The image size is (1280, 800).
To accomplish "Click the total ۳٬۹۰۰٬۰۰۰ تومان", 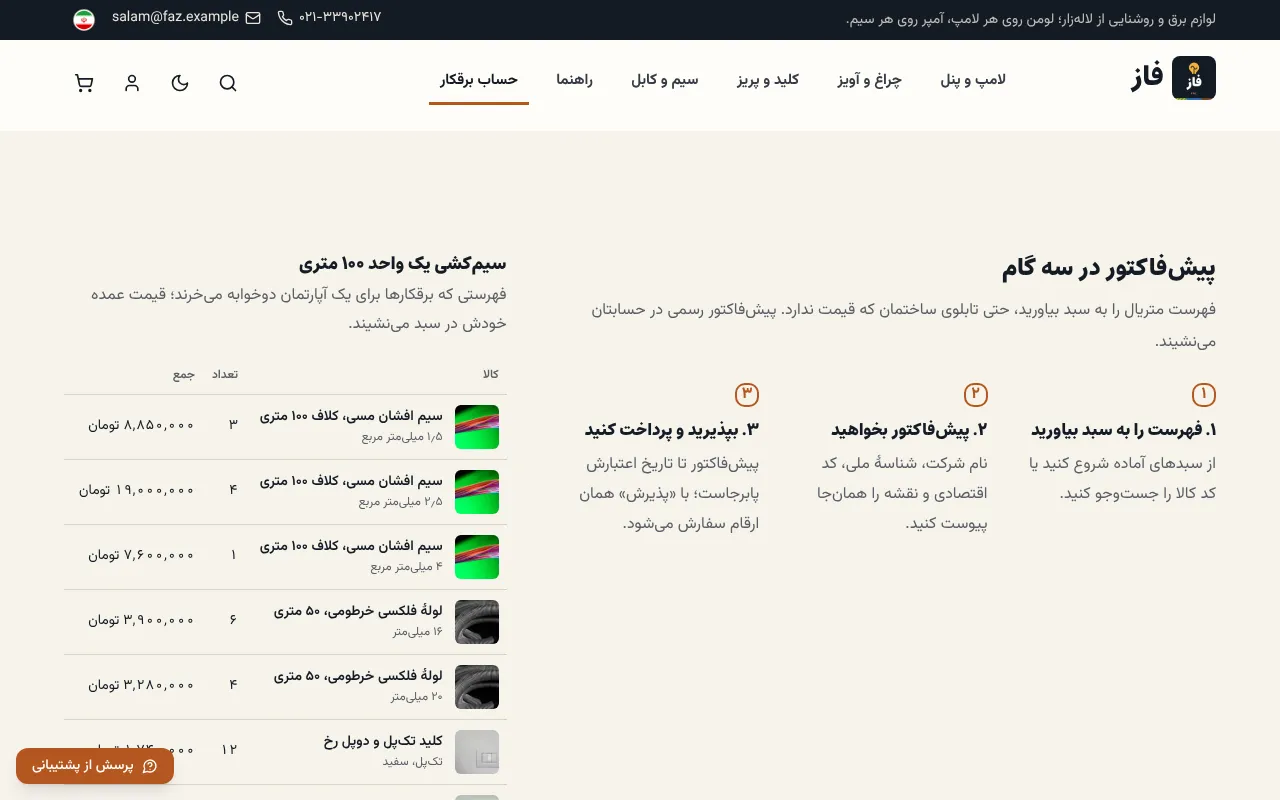I will point(141,620).
